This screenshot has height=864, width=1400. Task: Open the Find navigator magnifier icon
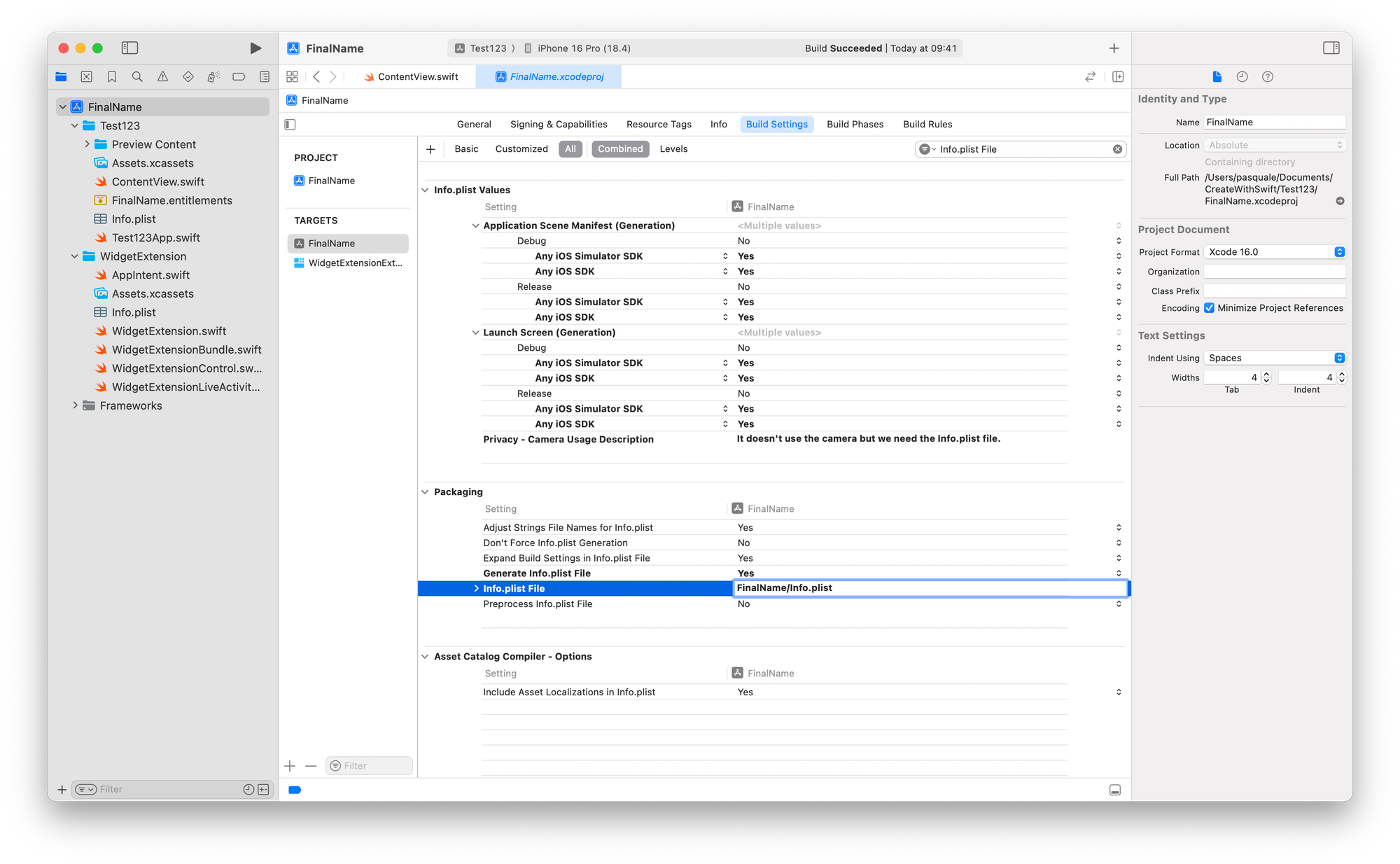pyautogui.click(x=137, y=77)
